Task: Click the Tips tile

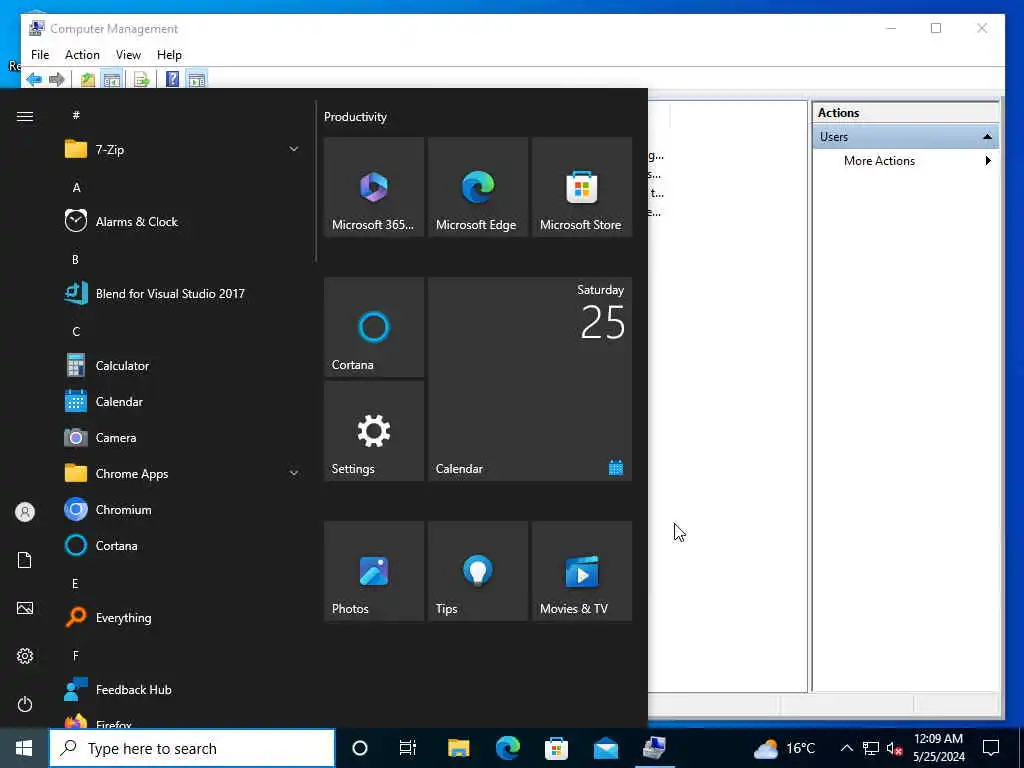Action: (477, 571)
